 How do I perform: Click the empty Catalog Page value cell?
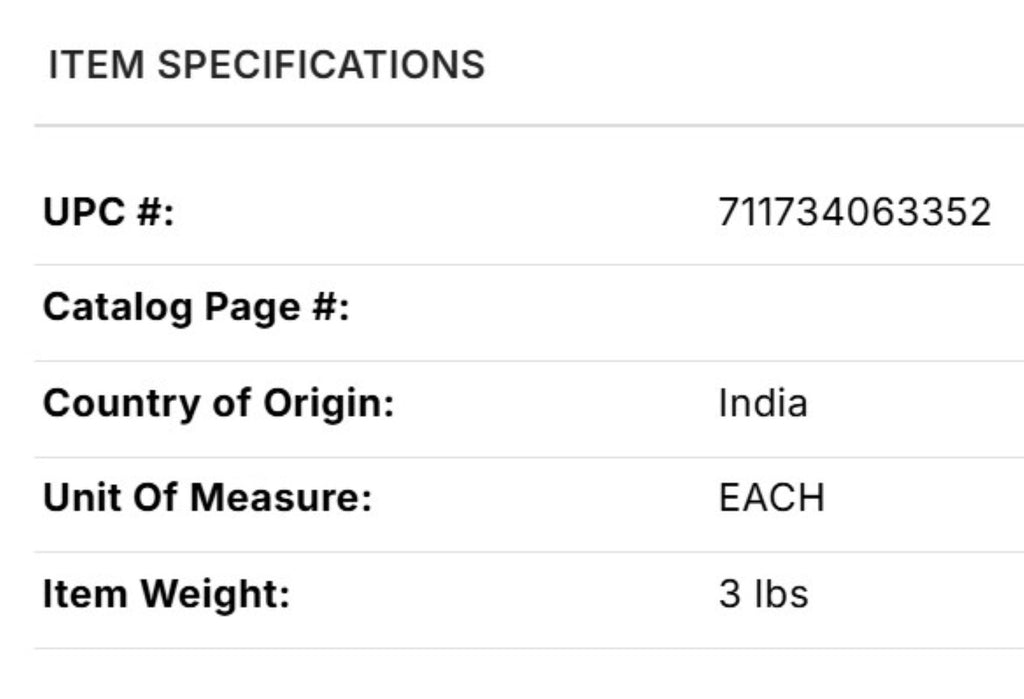pyautogui.click(x=854, y=309)
